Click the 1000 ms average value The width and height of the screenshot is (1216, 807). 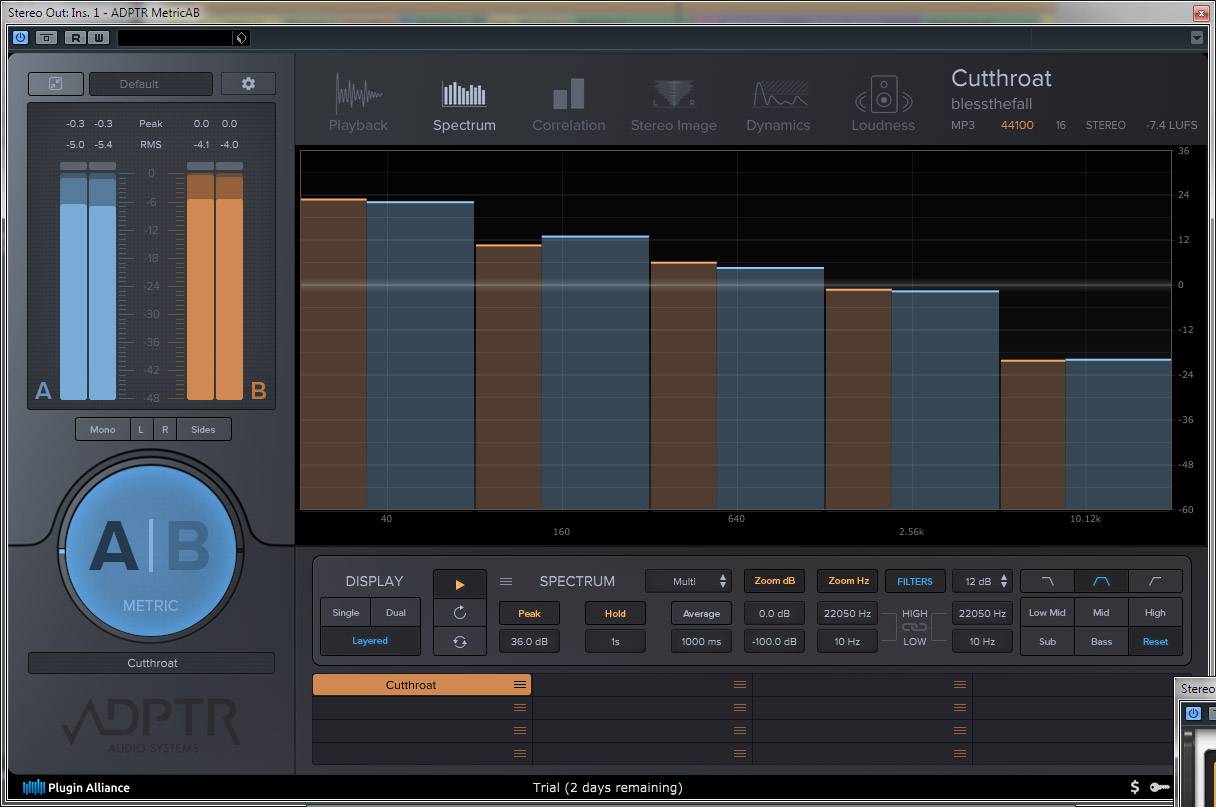[x=701, y=641]
